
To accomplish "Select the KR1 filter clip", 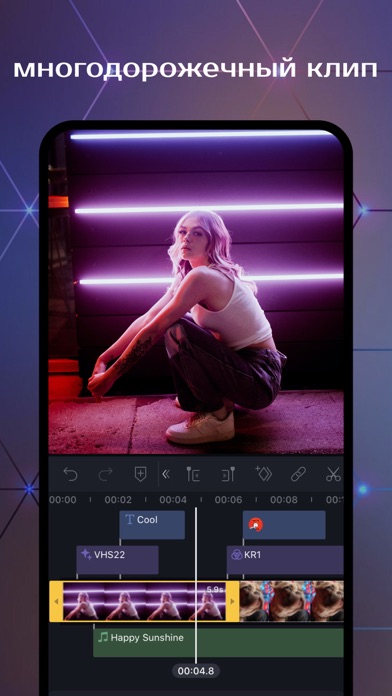I will point(285,560).
